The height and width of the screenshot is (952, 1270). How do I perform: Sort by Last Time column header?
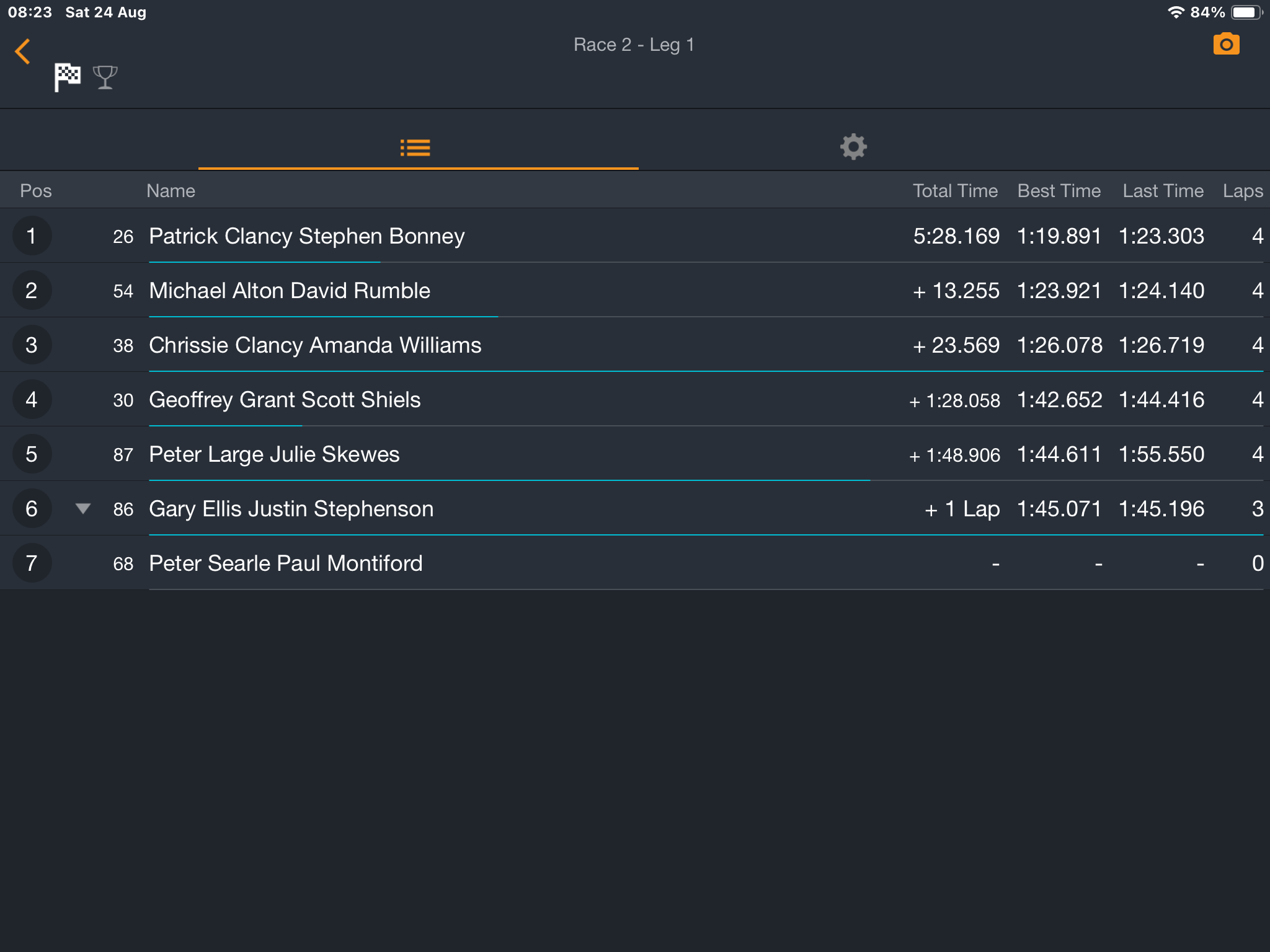tap(1163, 191)
